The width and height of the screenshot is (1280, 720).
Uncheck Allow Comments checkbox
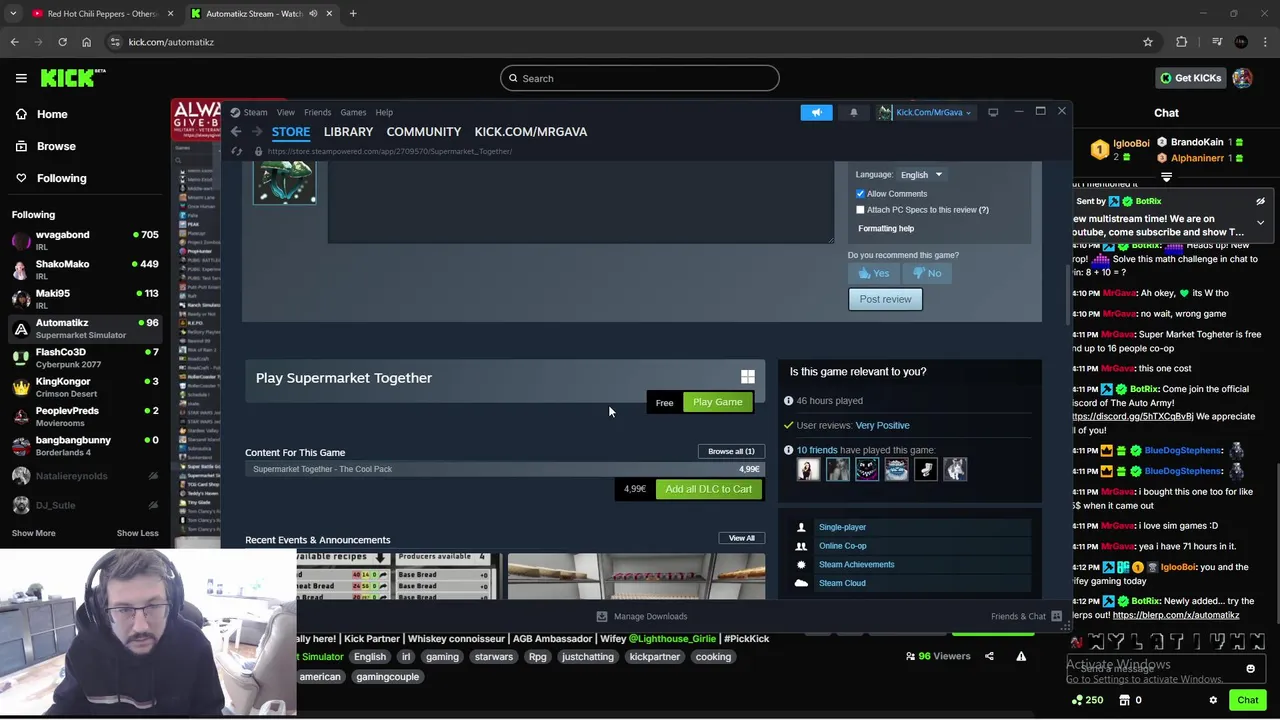point(860,194)
